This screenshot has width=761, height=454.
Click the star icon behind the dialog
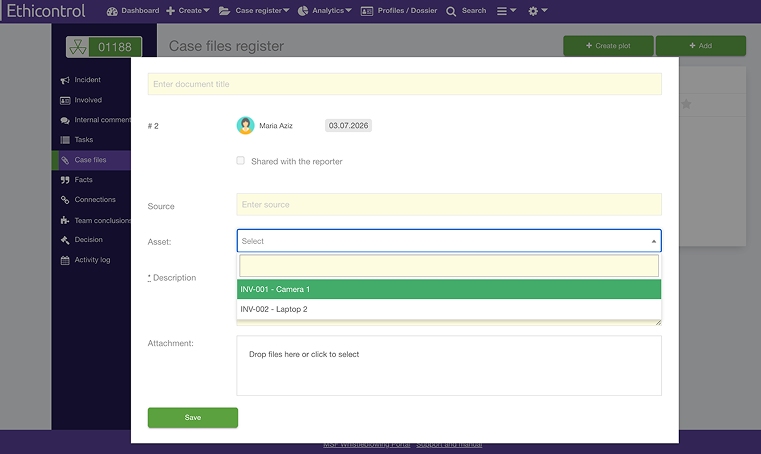686,104
